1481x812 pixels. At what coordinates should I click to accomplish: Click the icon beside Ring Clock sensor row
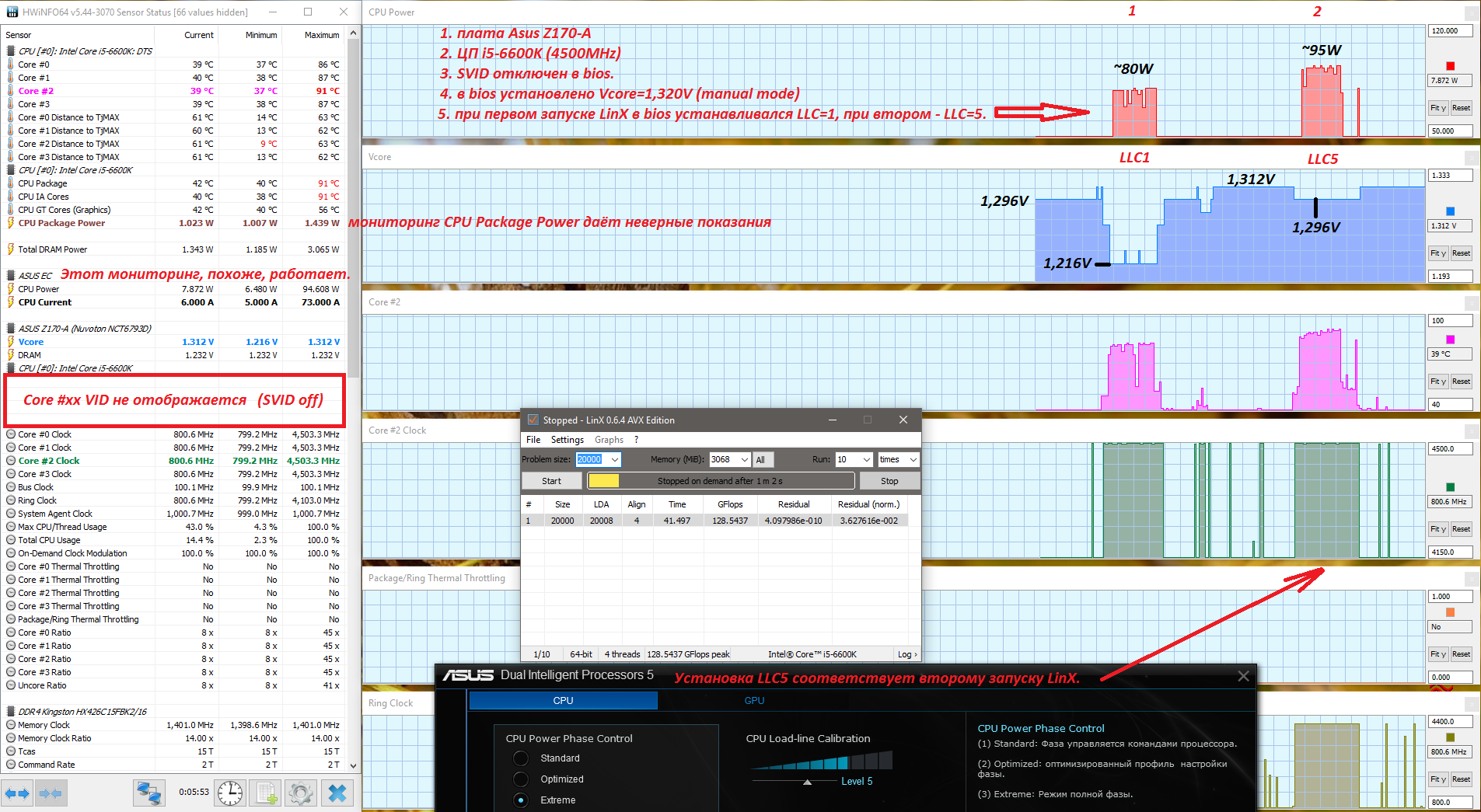[x=11, y=500]
